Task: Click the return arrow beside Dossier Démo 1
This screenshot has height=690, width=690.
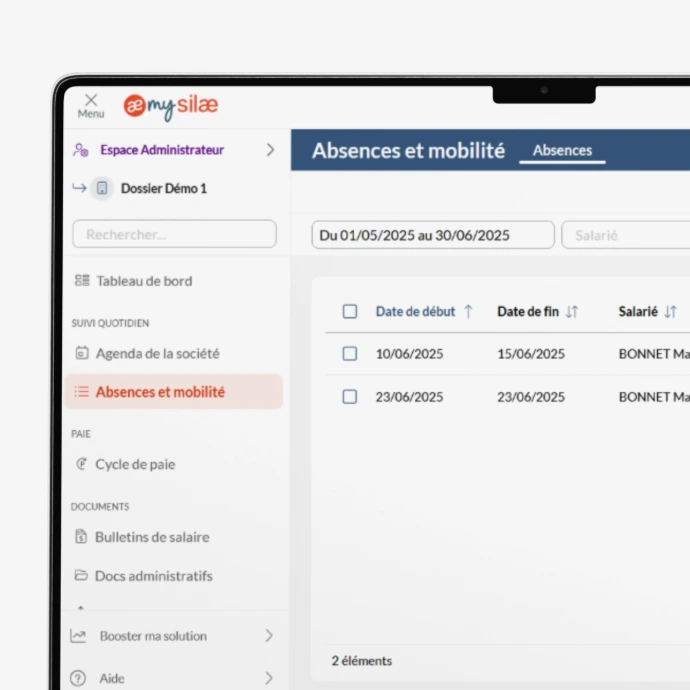Action: click(x=79, y=188)
